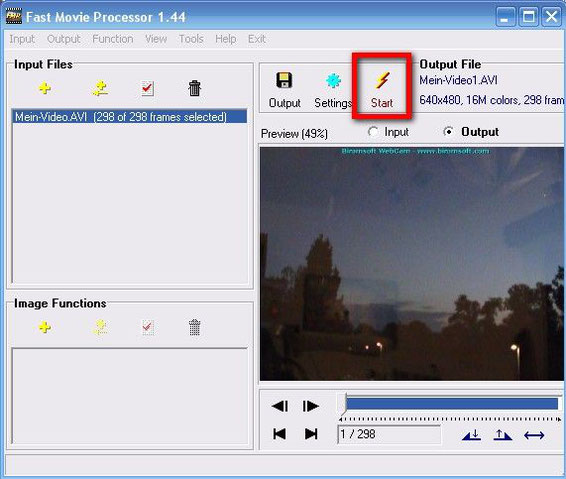Add input file with yellow plus icon

pyautogui.click(x=45, y=88)
